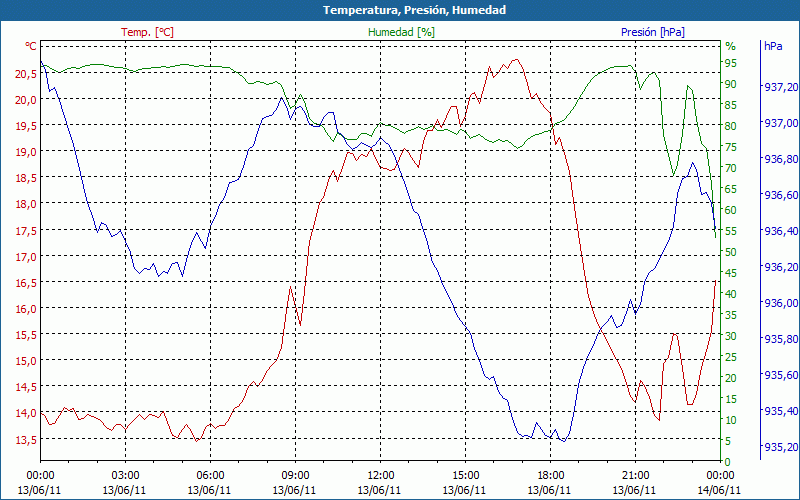Click the 936,40 pressure axis value
800x500 pixels.
point(781,231)
